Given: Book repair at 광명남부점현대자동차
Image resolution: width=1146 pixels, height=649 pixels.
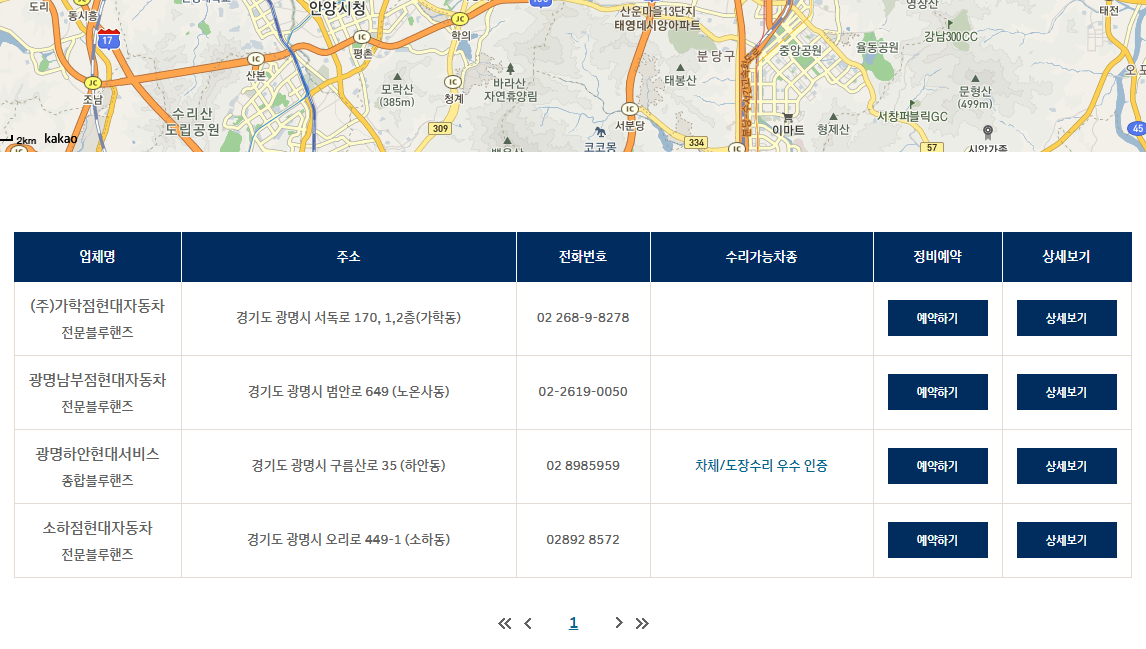Looking at the screenshot, I should (x=938, y=392).
